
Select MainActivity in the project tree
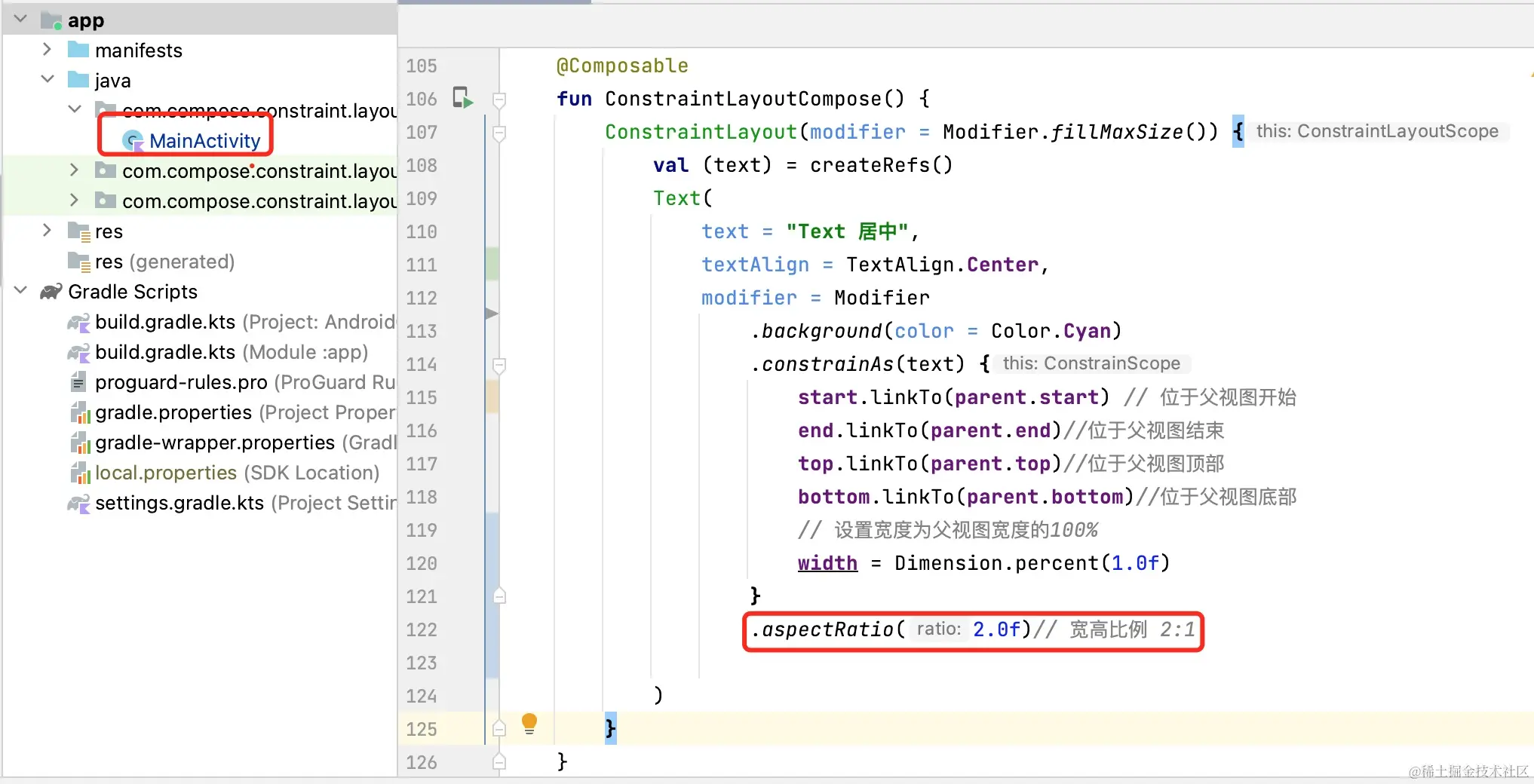204,141
